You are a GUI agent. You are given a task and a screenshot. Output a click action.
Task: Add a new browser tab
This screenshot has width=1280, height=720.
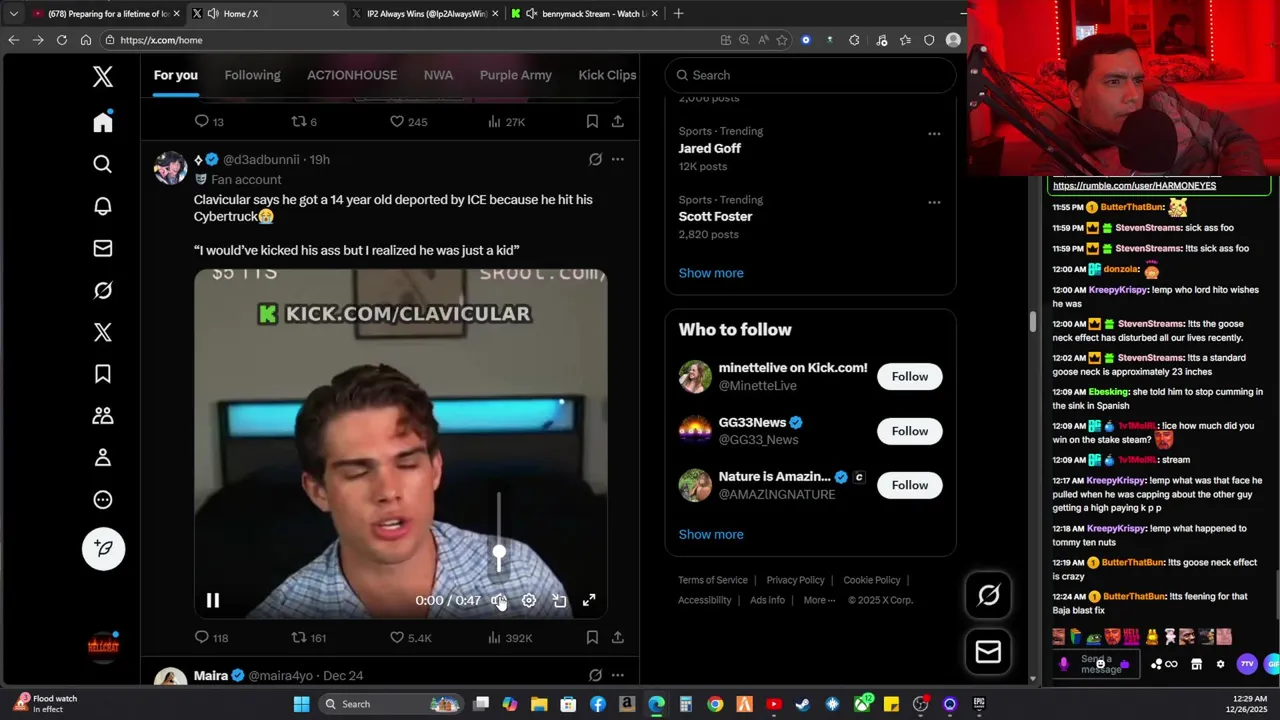coord(679,14)
